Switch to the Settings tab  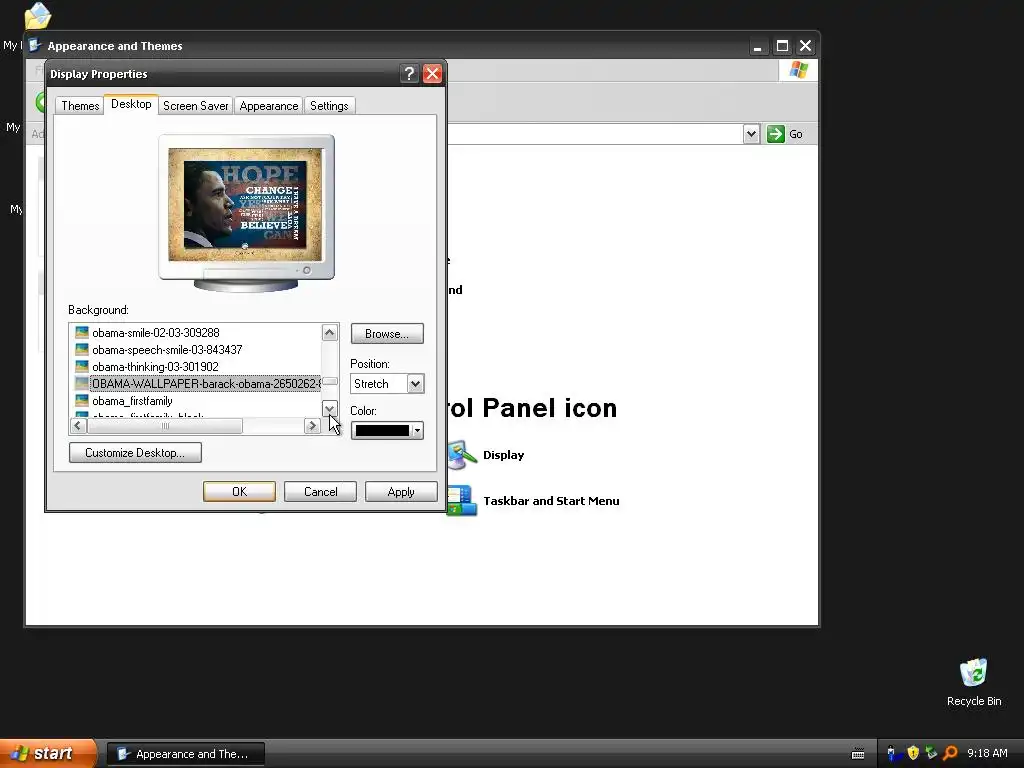tap(329, 106)
